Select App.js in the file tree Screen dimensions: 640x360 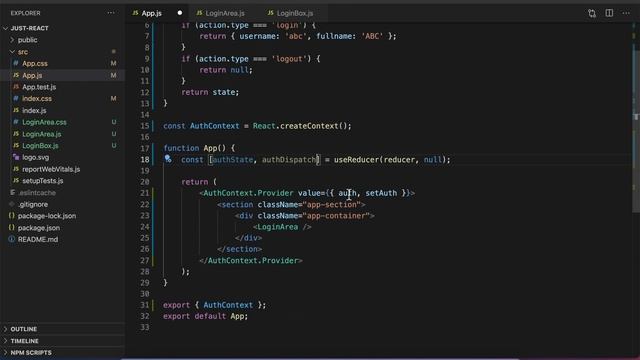pyautogui.click(x=32, y=76)
